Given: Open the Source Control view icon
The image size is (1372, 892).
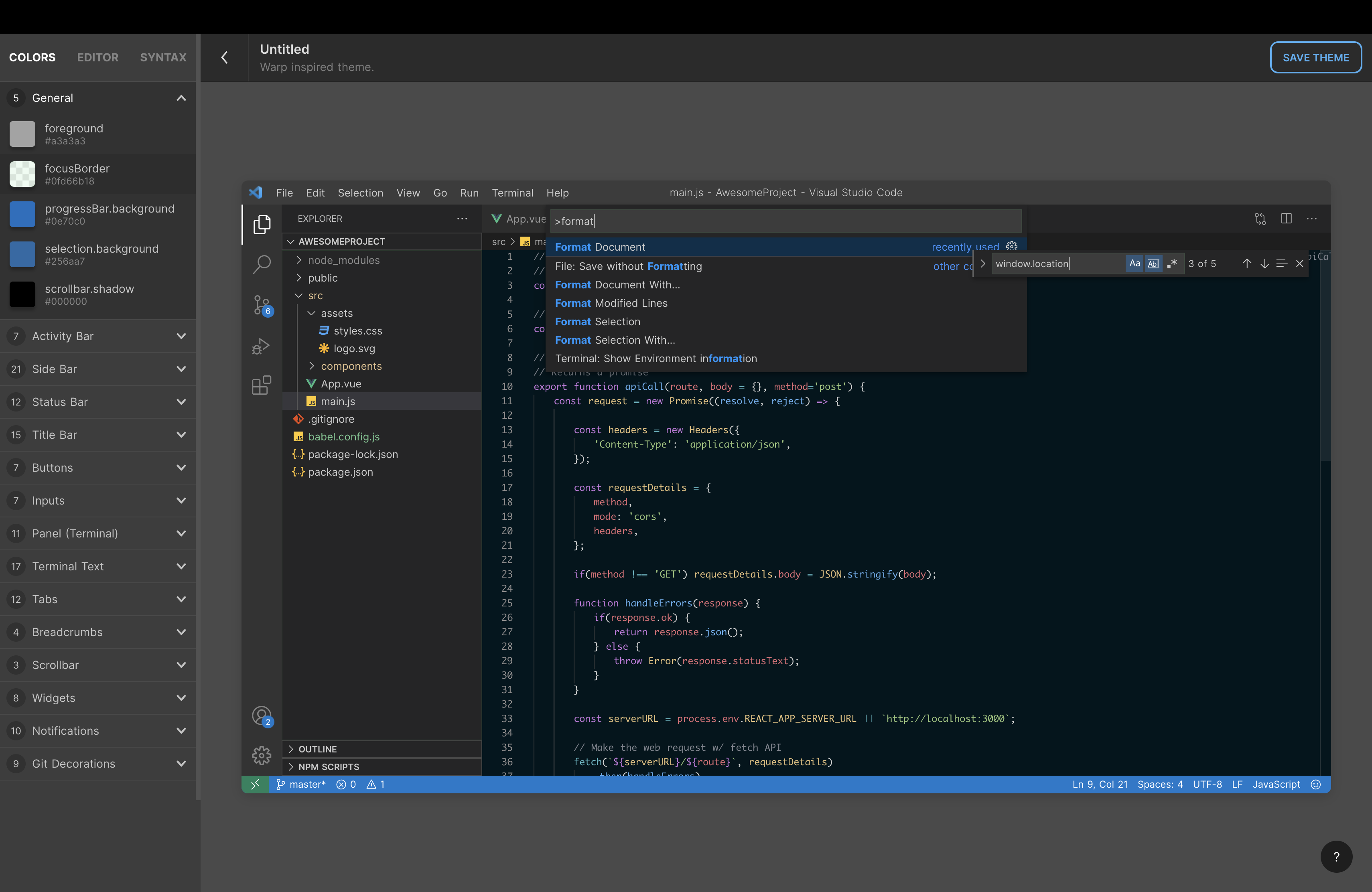Looking at the screenshot, I should [x=262, y=305].
